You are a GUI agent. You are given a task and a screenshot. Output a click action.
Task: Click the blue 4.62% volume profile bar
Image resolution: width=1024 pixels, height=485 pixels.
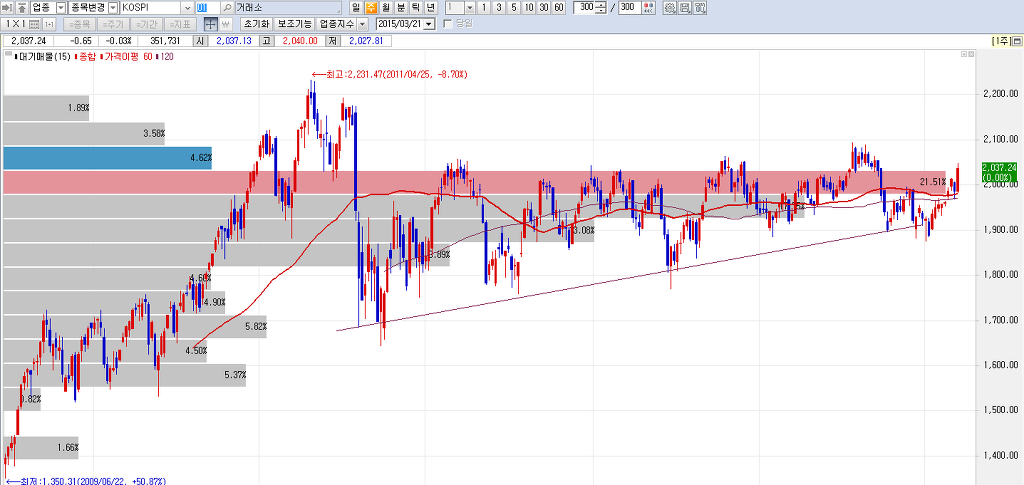coord(107,158)
